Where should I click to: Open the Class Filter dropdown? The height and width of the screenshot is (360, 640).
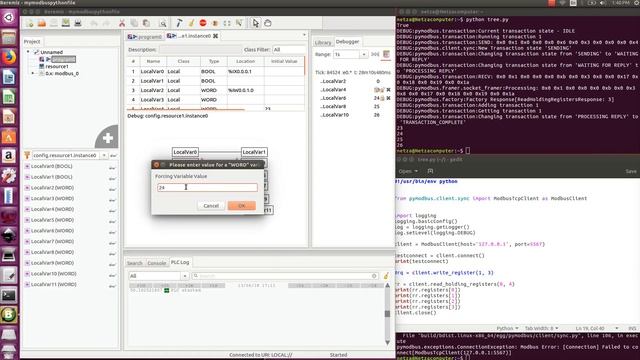(x=288, y=49)
